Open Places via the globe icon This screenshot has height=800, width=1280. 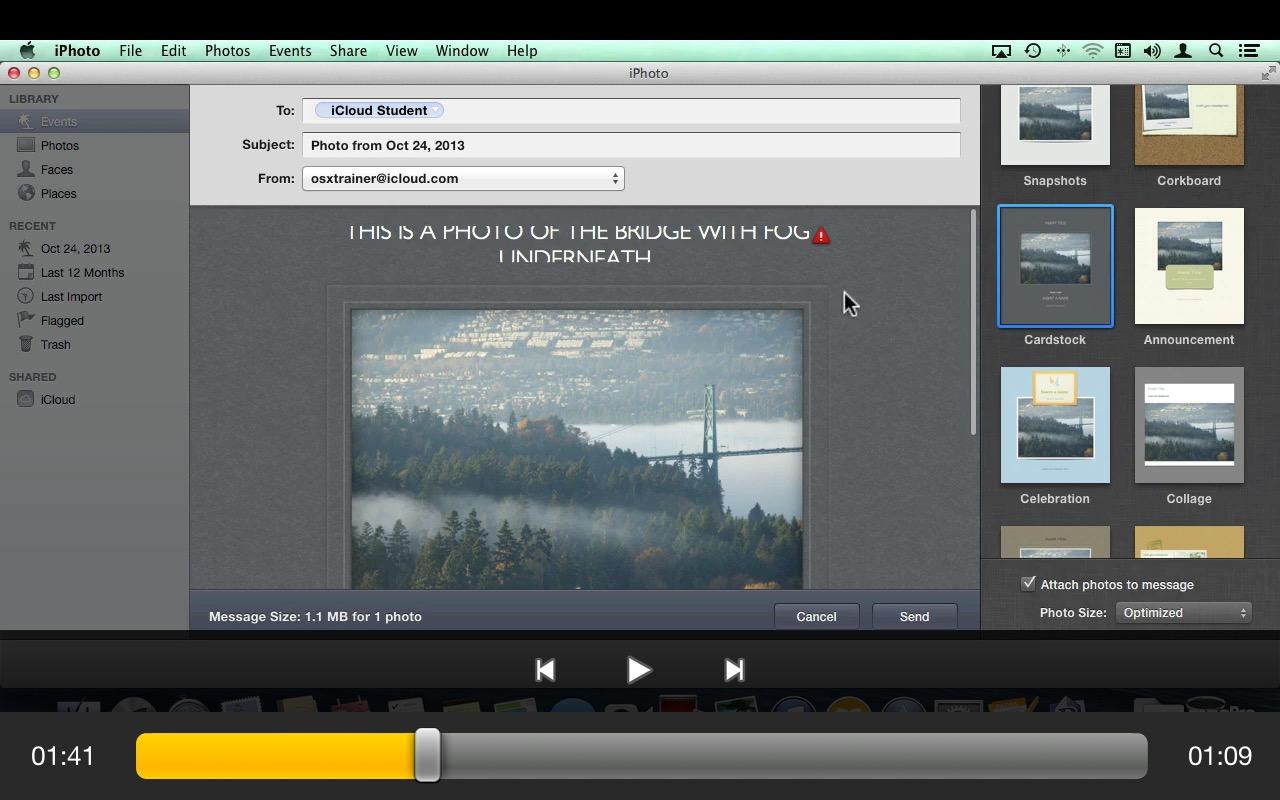click(x=26, y=194)
